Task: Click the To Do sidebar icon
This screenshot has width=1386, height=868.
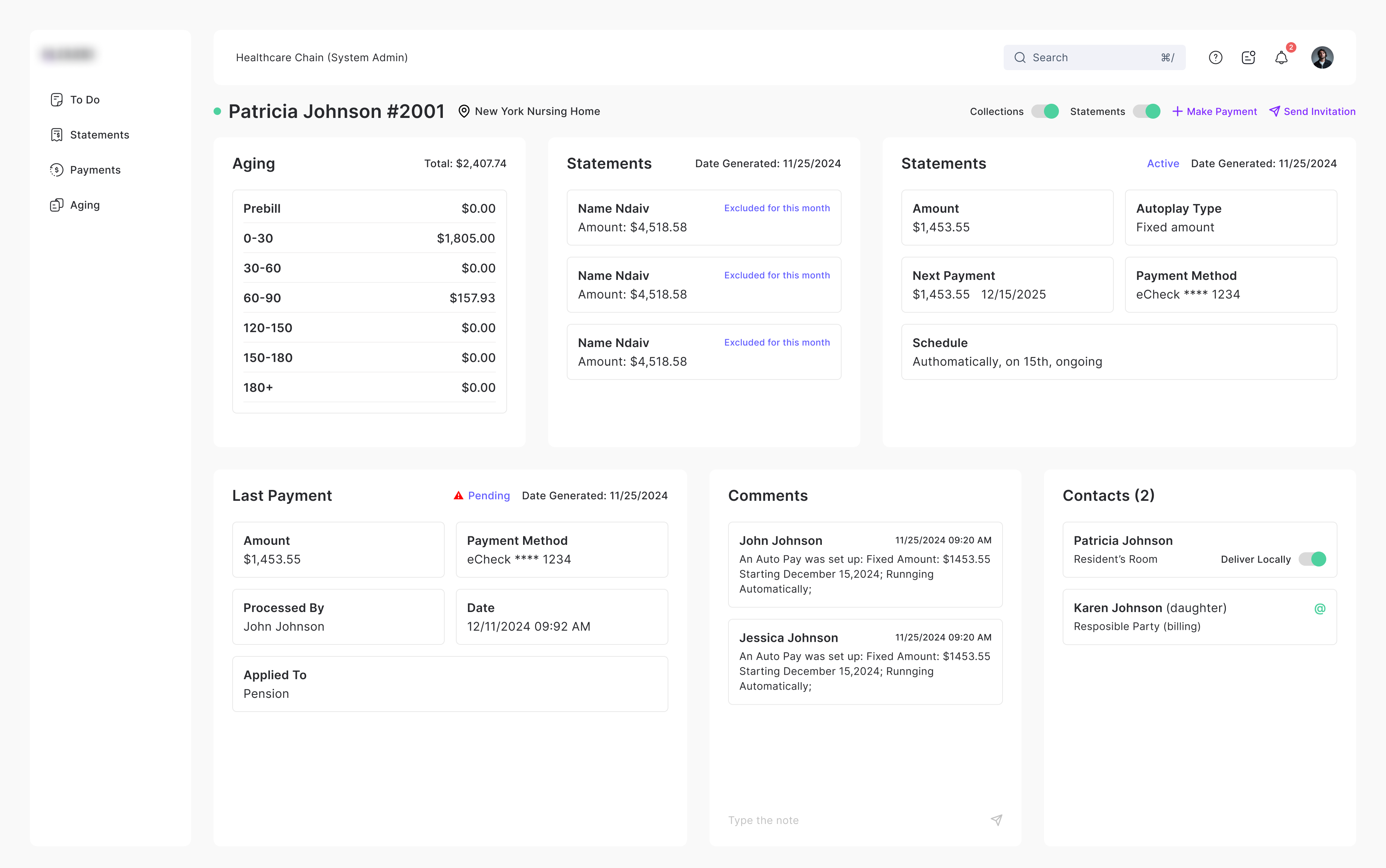Action: pos(56,100)
